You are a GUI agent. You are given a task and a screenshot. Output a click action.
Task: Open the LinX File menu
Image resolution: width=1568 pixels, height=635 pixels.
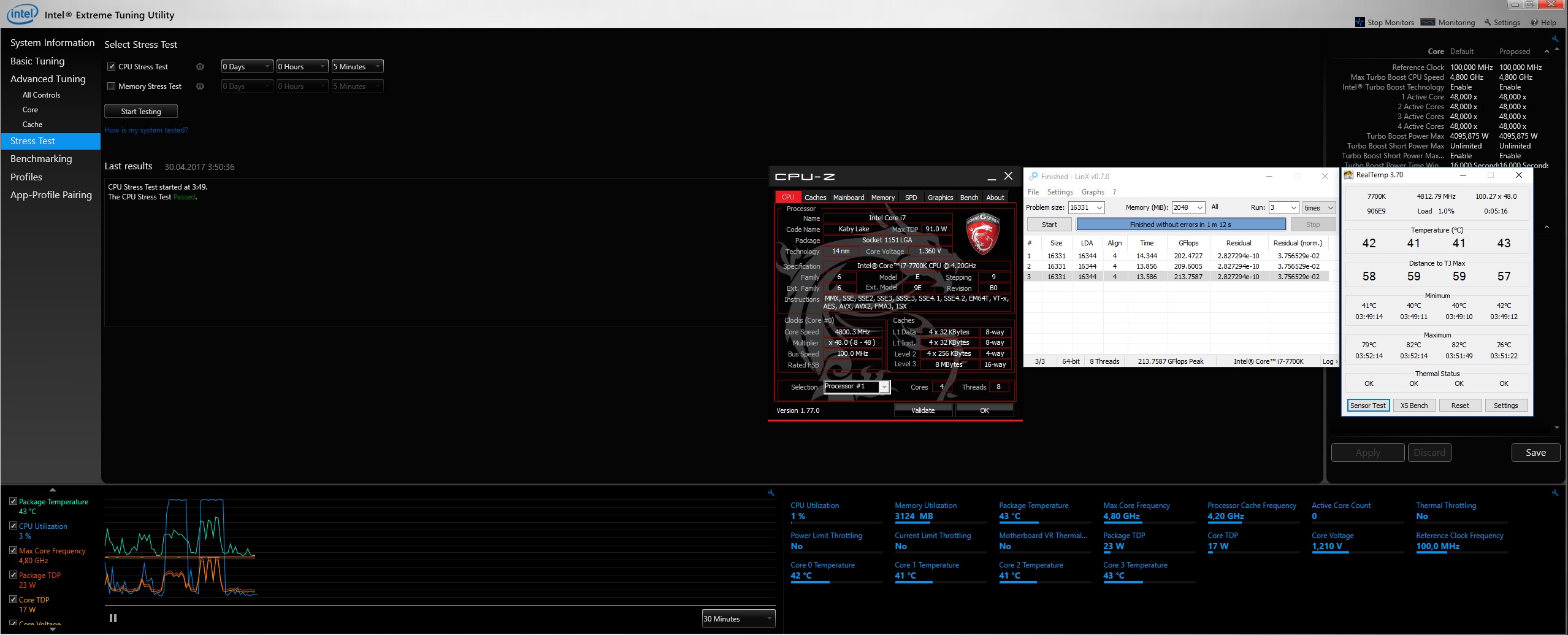pos(1033,192)
